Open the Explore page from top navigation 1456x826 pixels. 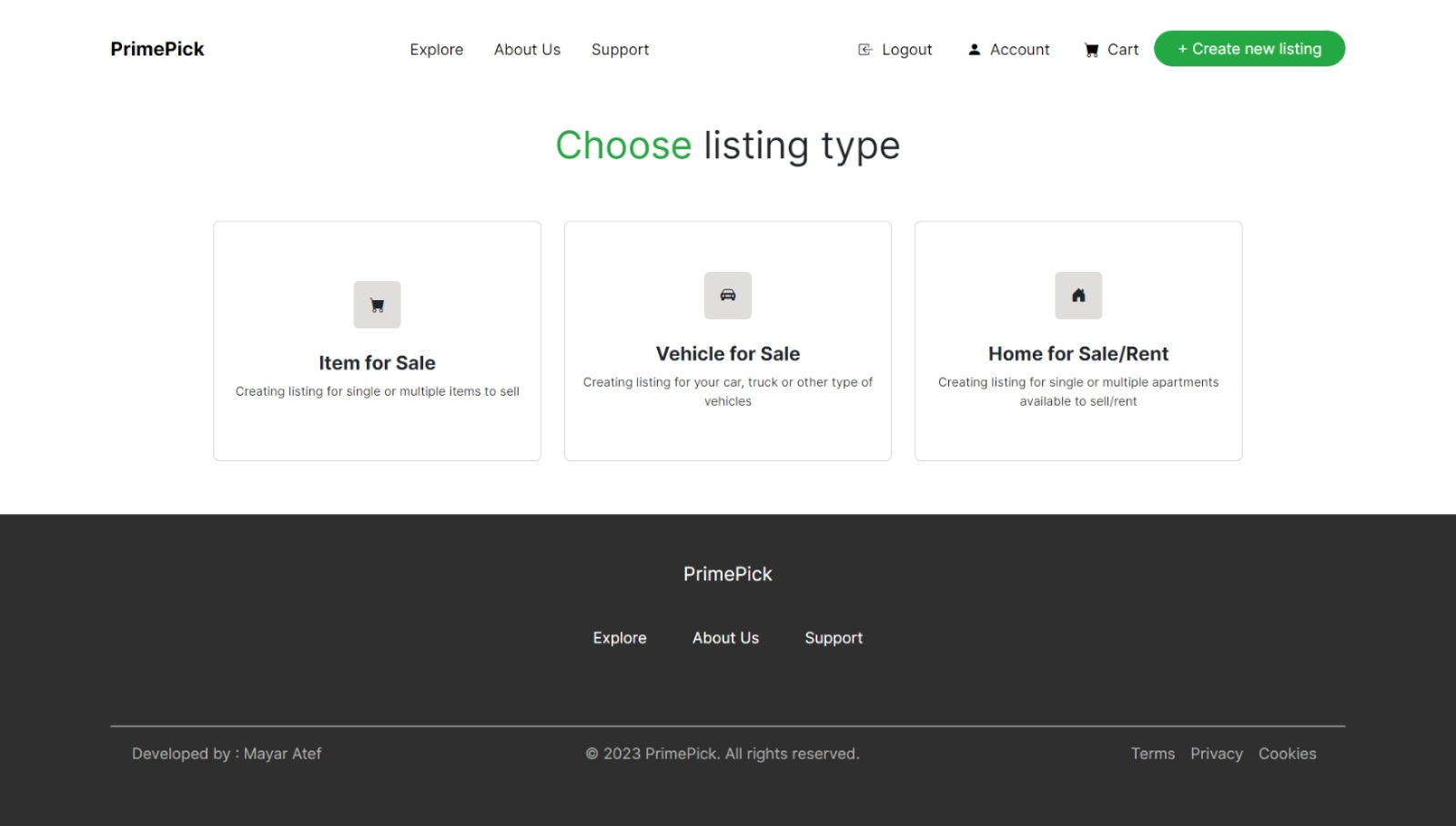point(437,50)
